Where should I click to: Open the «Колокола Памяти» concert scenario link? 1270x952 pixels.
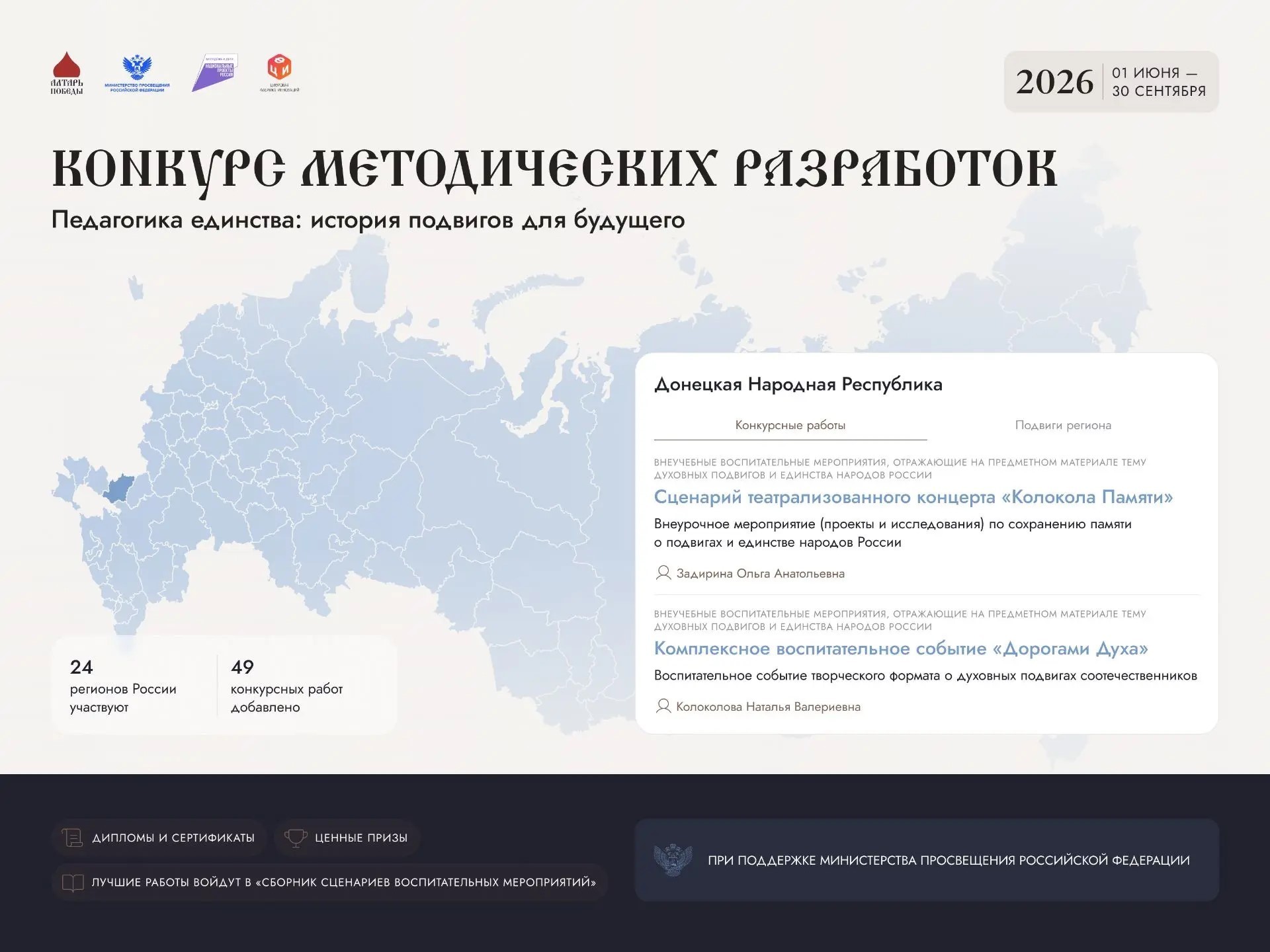pyautogui.click(x=913, y=497)
